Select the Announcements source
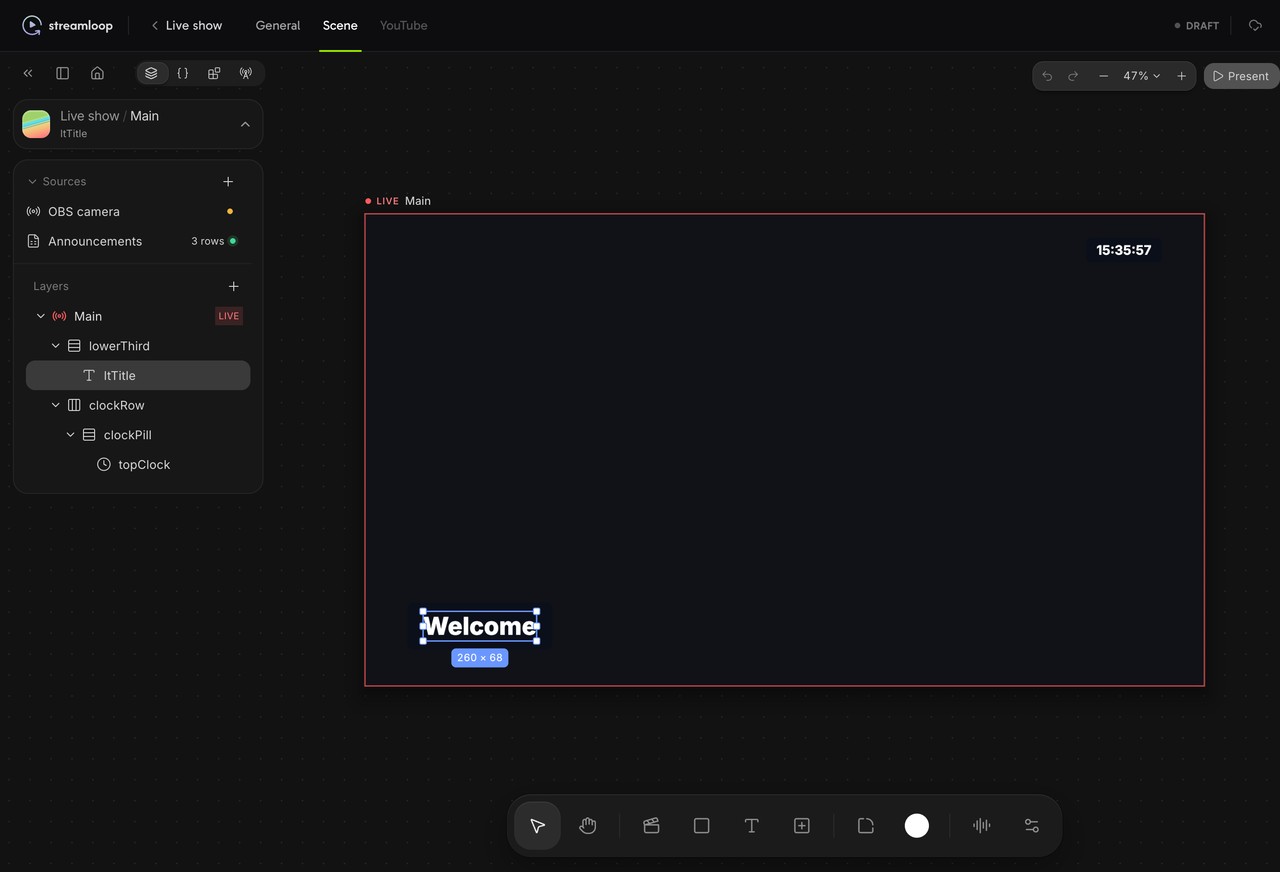The height and width of the screenshot is (872, 1280). pyautogui.click(x=138, y=241)
